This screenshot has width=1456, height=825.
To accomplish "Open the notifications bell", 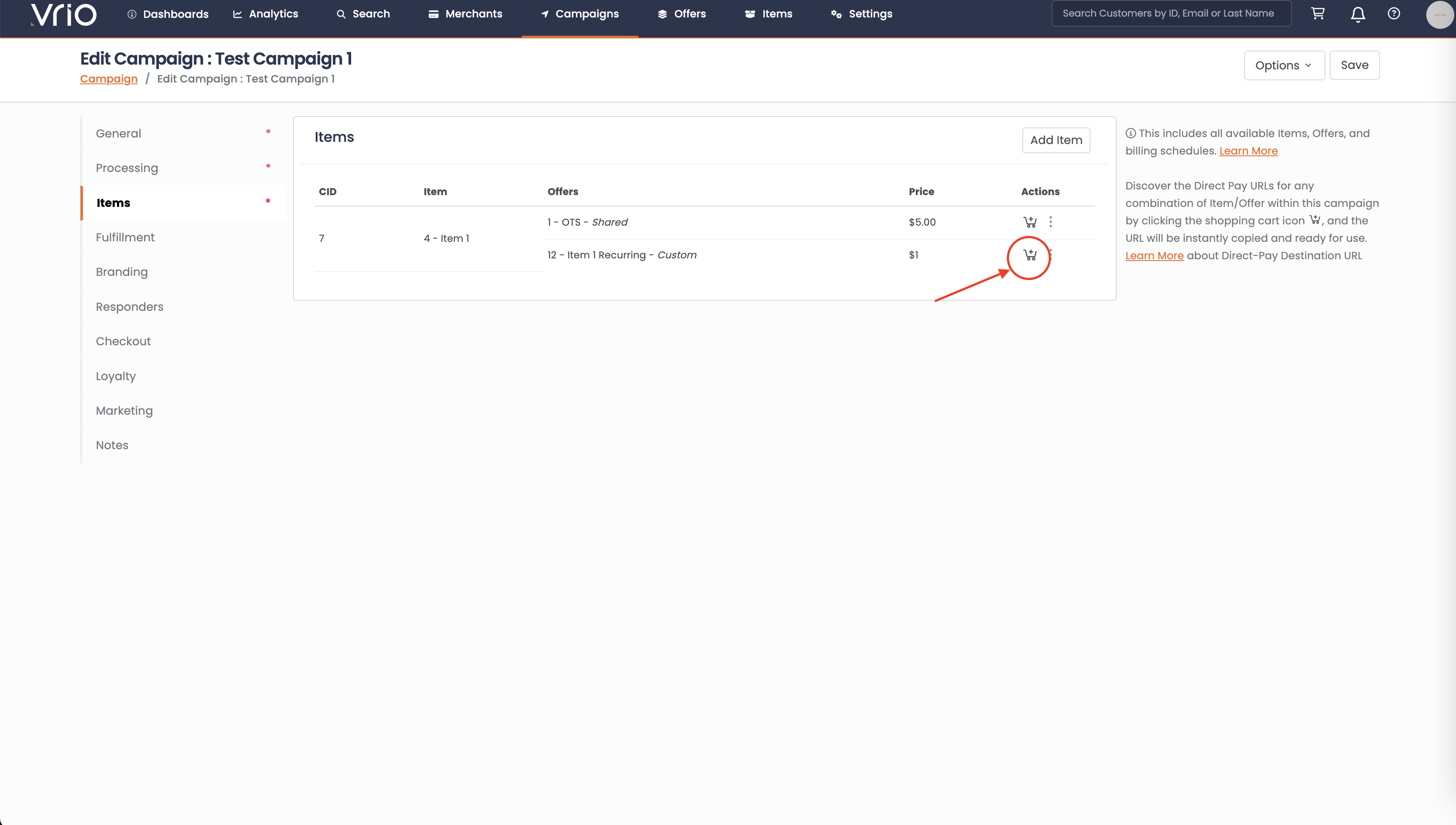I will pyautogui.click(x=1357, y=14).
